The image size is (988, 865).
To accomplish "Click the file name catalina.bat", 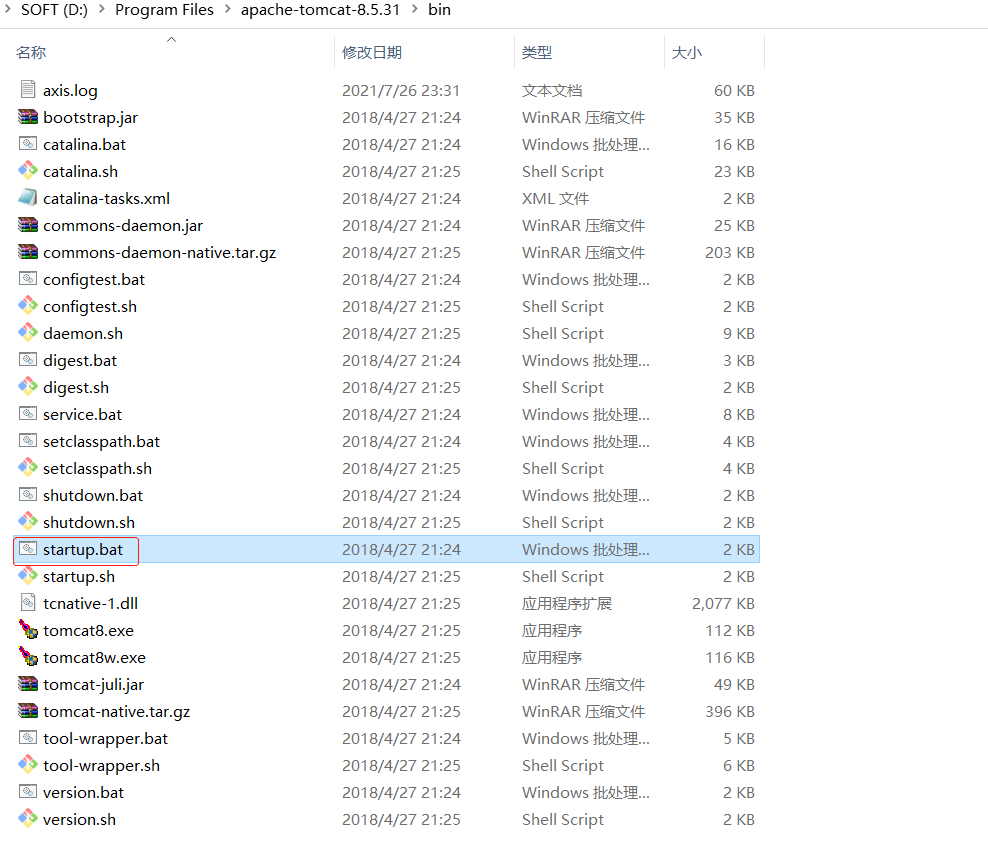I will pos(84,144).
